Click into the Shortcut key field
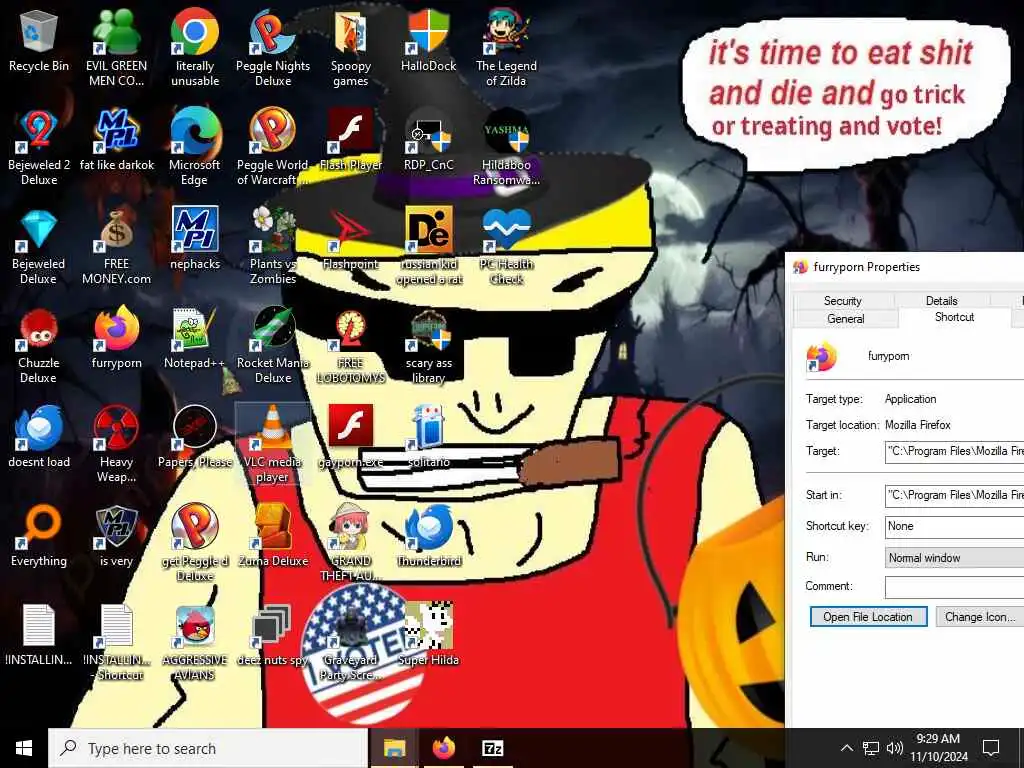This screenshot has width=1024, height=768. click(955, 526)
